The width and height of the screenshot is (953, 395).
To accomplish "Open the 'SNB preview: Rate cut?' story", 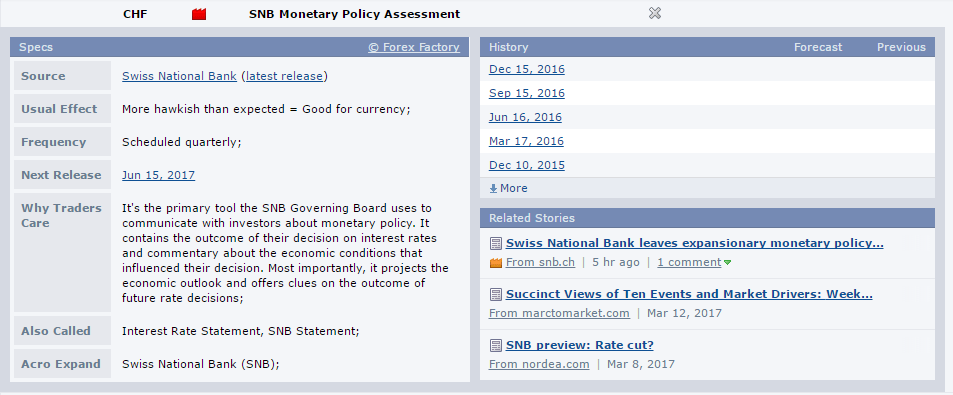I will (x=580, y=345).
